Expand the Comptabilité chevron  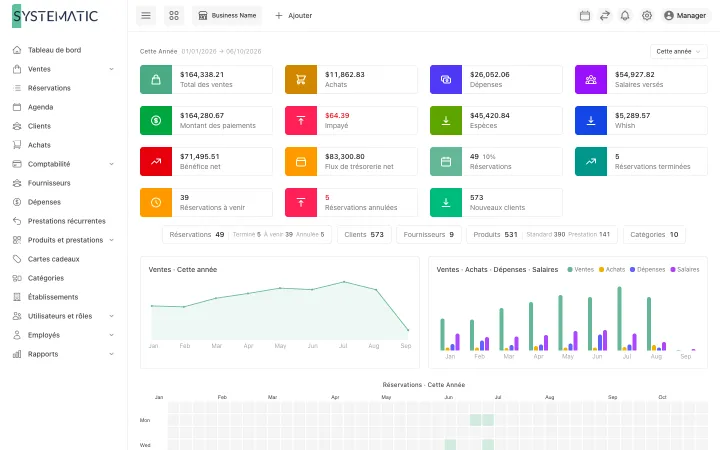[111, 164]
